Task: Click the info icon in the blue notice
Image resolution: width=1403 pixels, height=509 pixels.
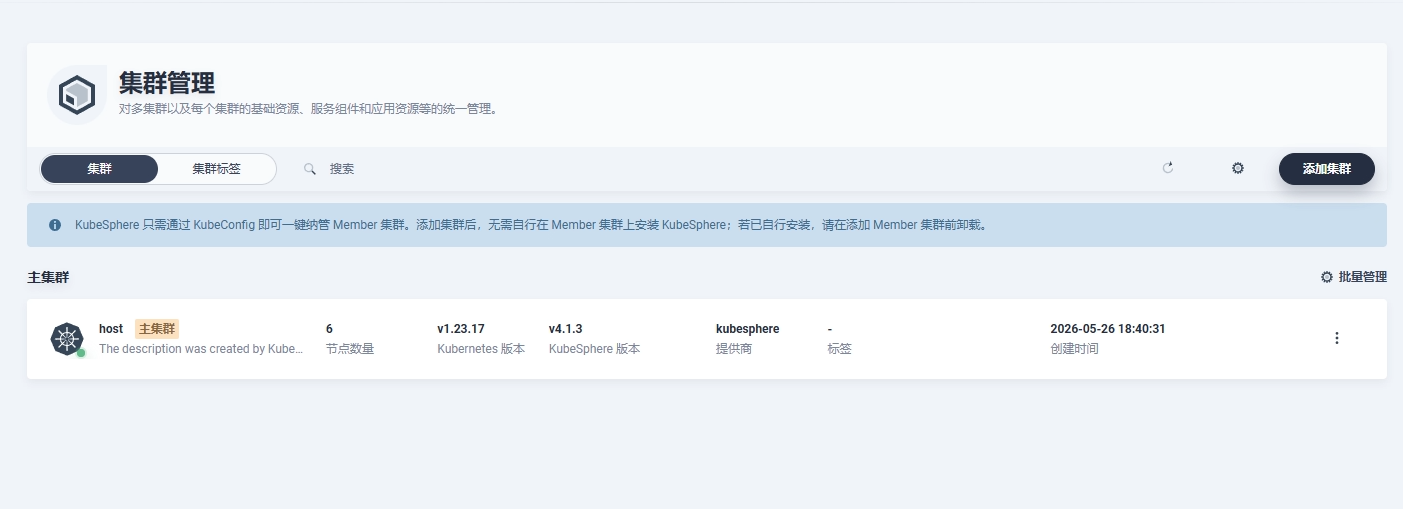Action: click(x=55, y=225)
